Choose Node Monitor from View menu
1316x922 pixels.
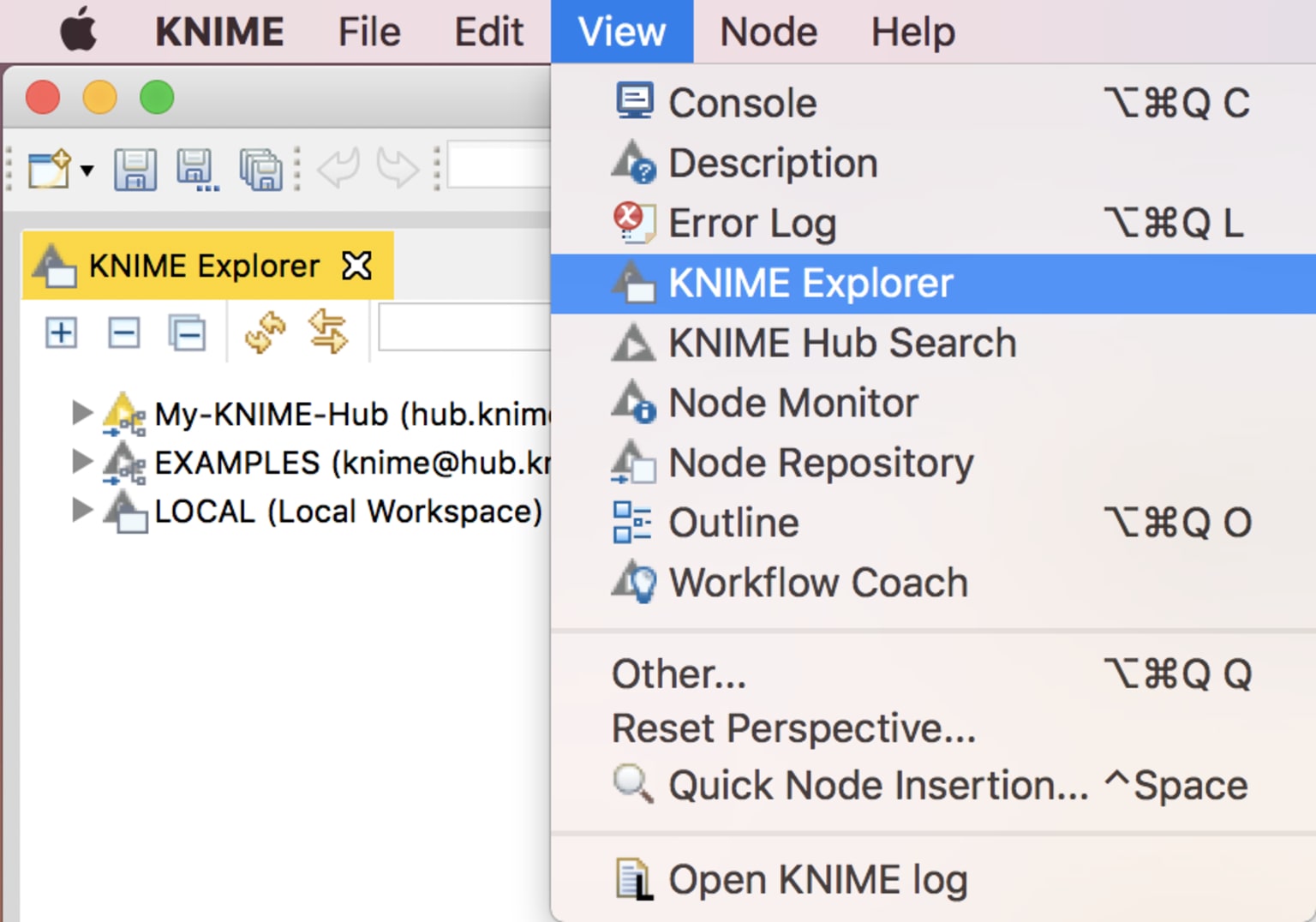coord(933,403)
